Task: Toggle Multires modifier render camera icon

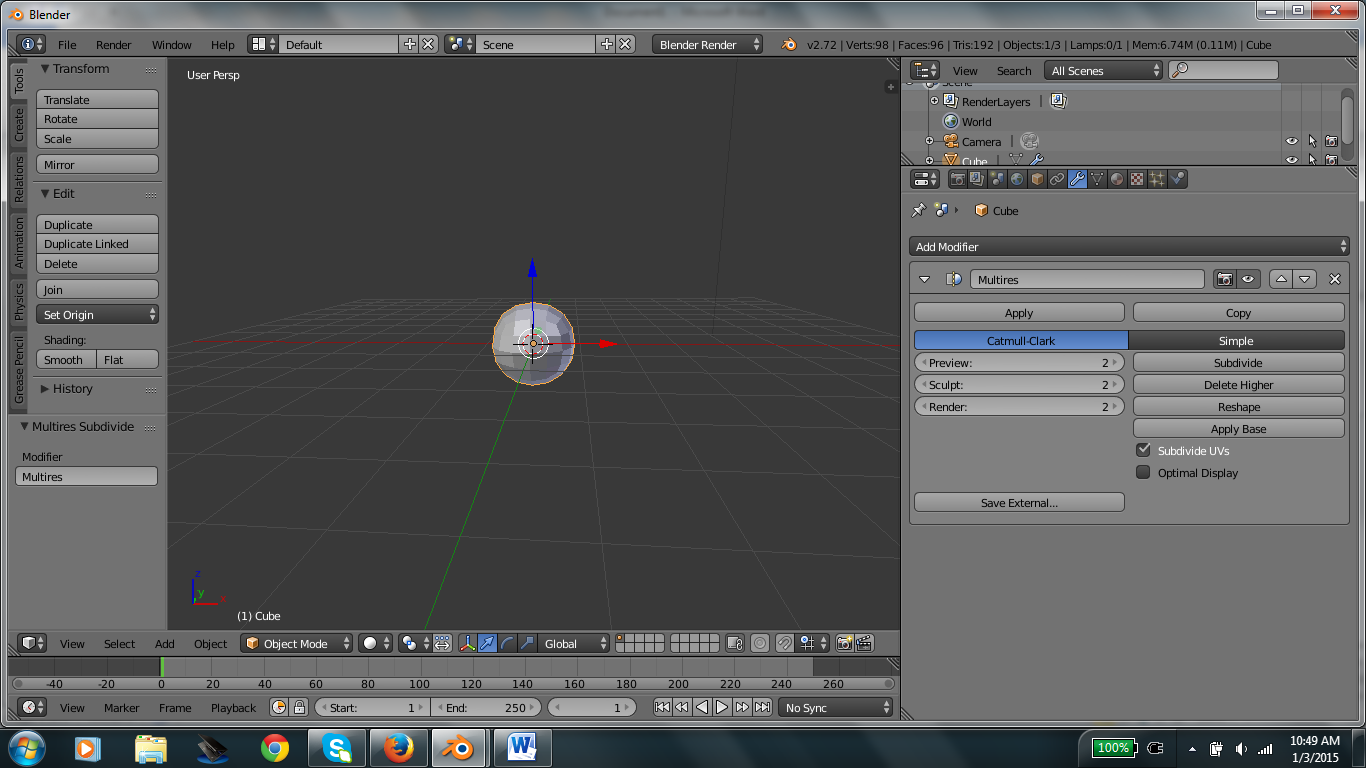Action: point(1224,280)
